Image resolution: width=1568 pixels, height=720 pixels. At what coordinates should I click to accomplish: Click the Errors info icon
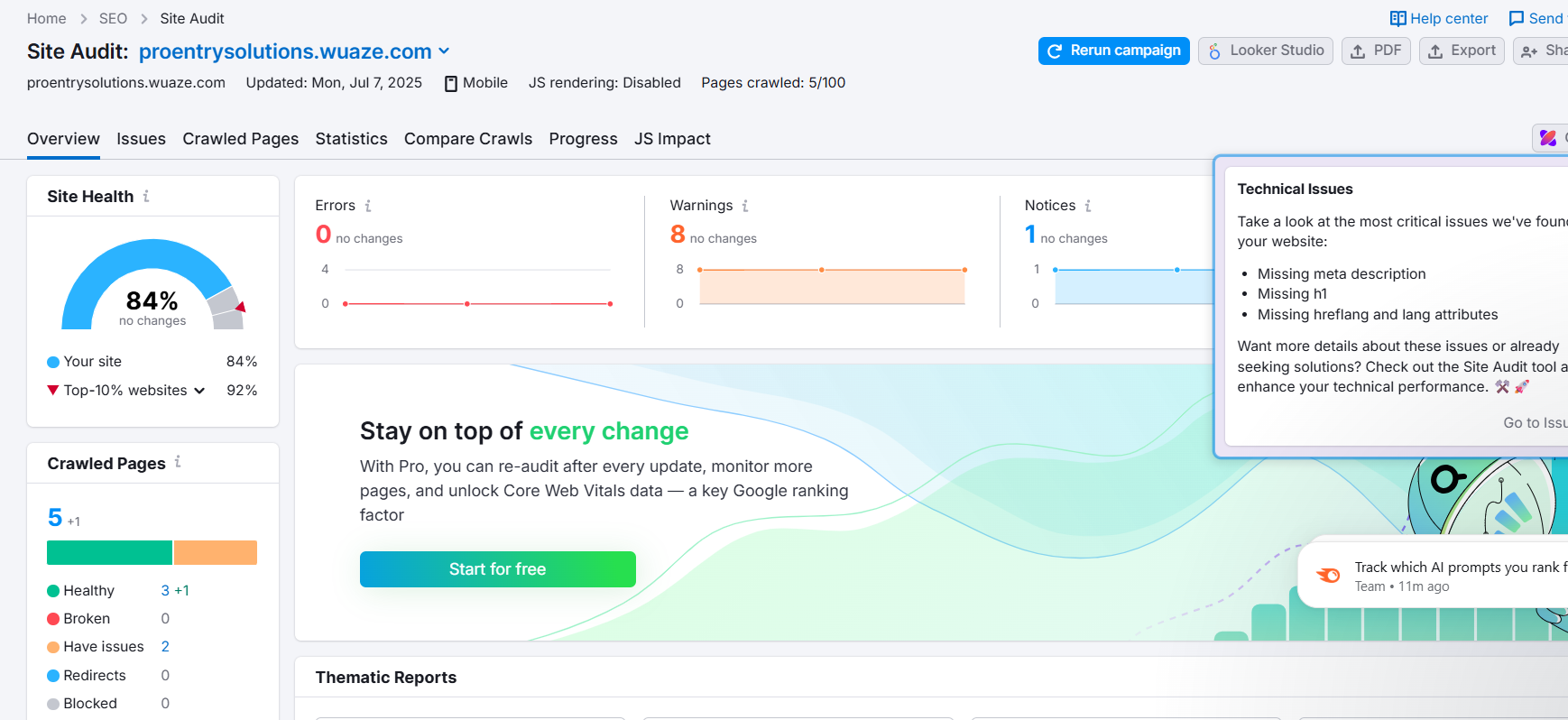pyautogui.click(x=368, y=206)
